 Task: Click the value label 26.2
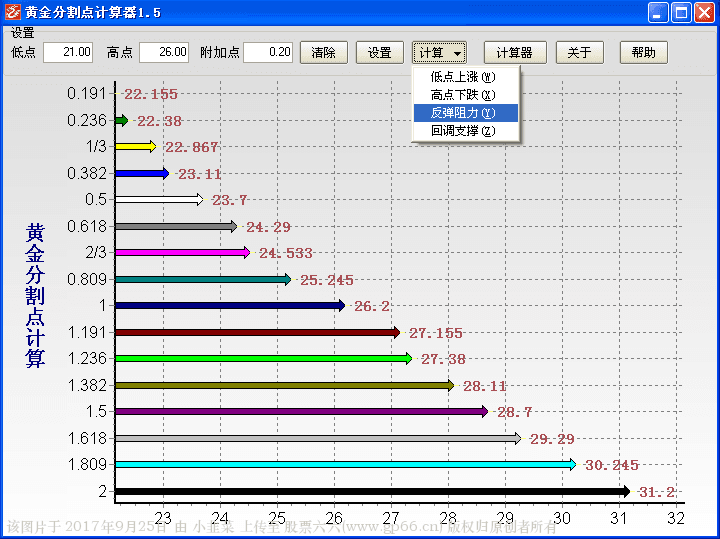tap(372, 306)
